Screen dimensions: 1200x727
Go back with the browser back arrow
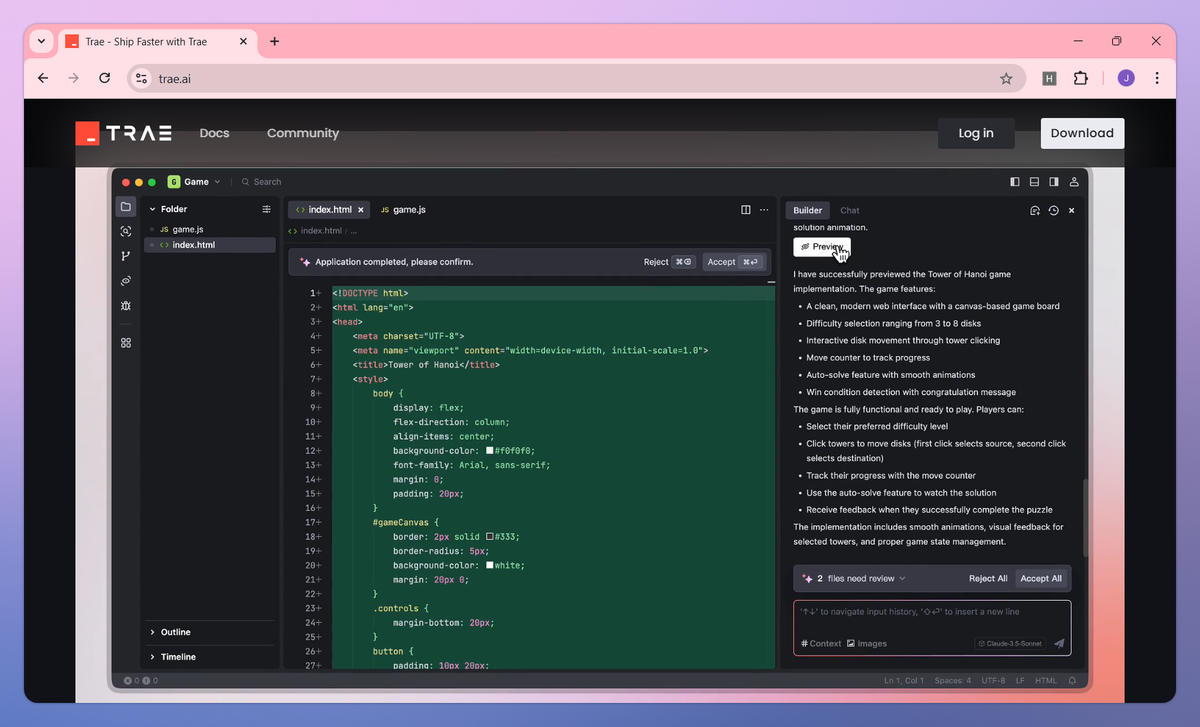[42, 78]
